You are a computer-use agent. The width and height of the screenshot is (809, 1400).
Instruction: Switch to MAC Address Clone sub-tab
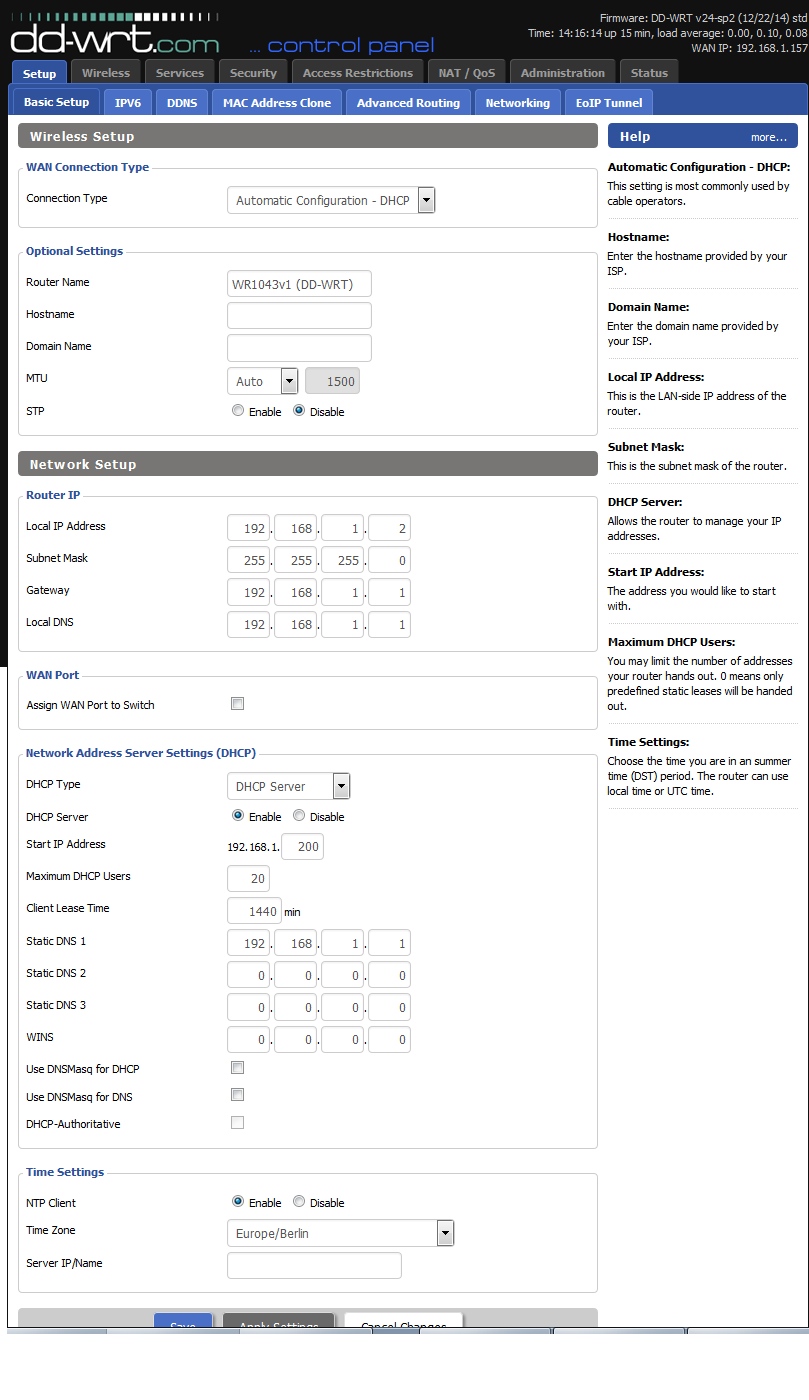[277, 103]
